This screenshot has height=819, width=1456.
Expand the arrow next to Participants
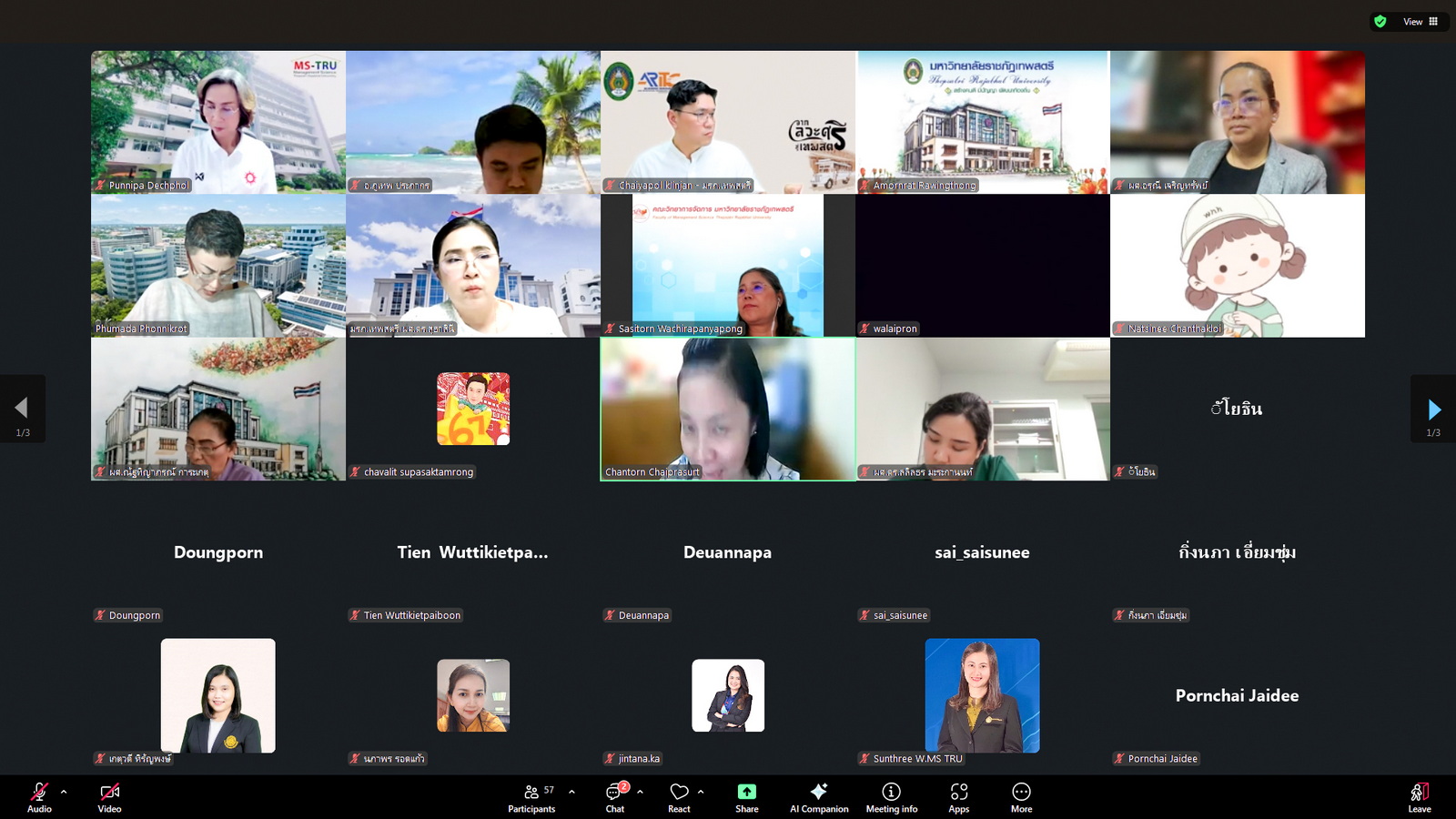click(571, 792)
